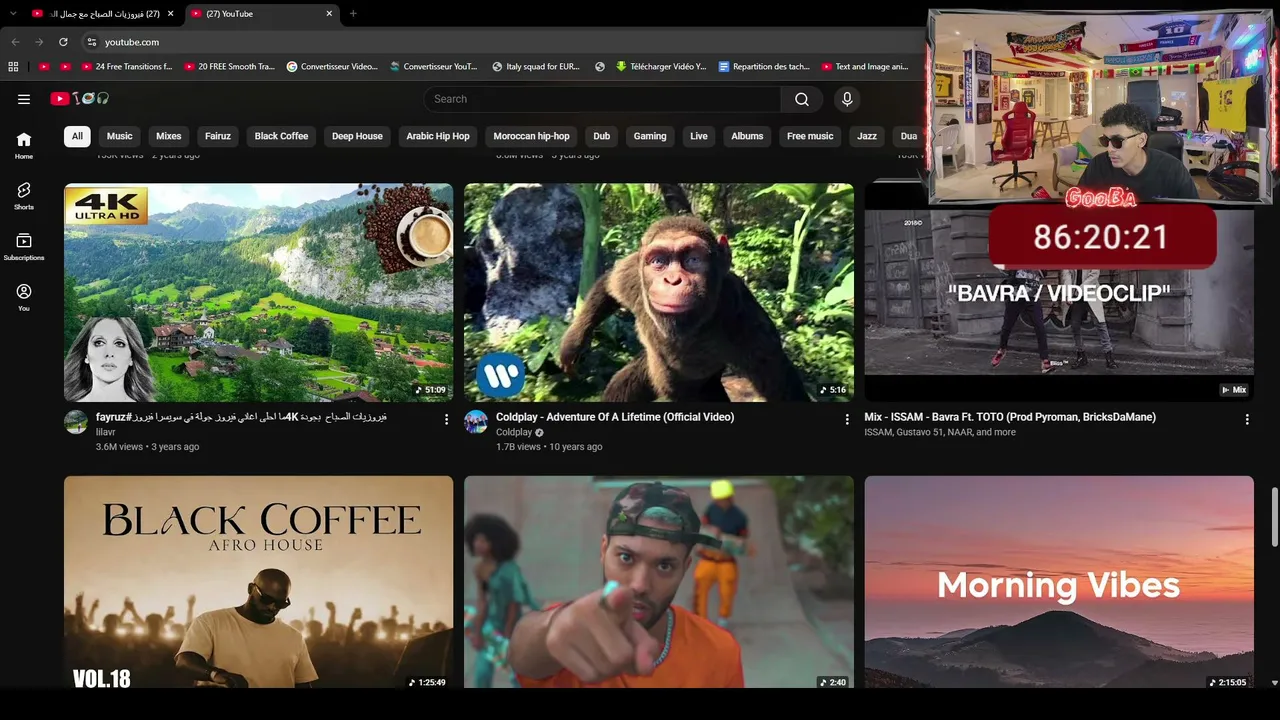Open the YouTube guide hamburger menu

click(24, 99)
